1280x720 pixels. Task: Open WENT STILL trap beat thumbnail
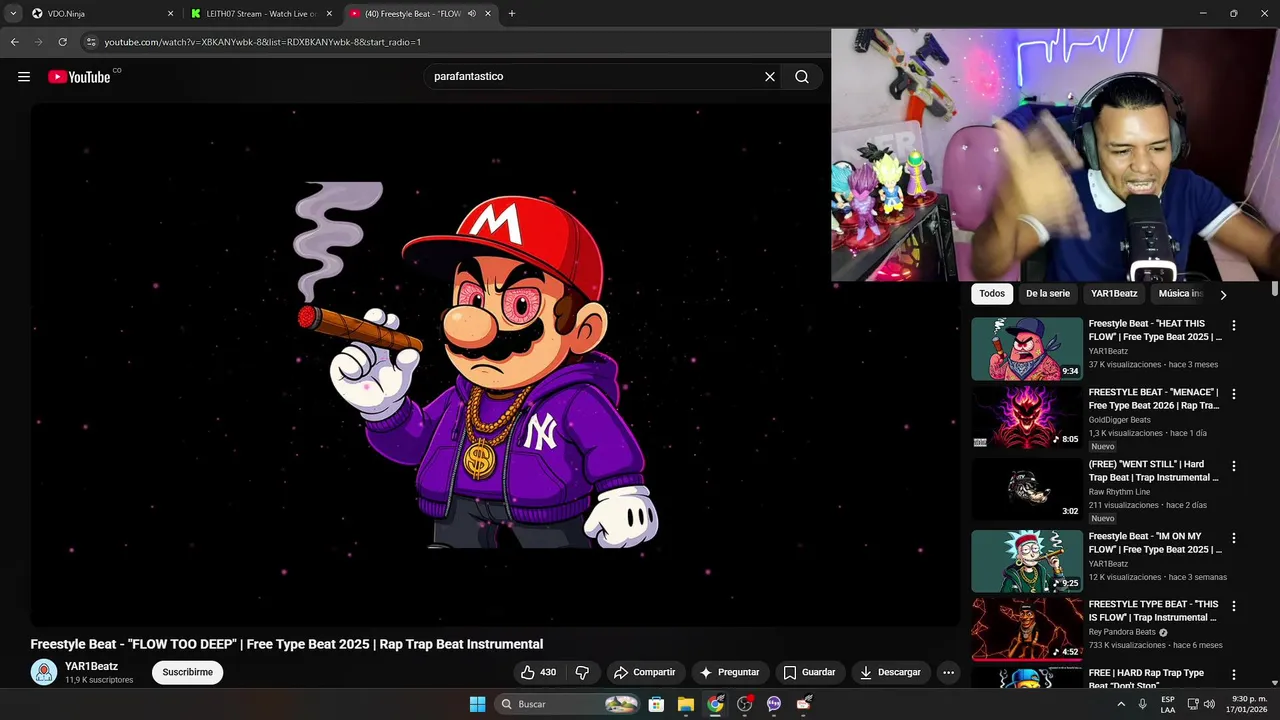pyautogui.click(x=1027, y=489)
